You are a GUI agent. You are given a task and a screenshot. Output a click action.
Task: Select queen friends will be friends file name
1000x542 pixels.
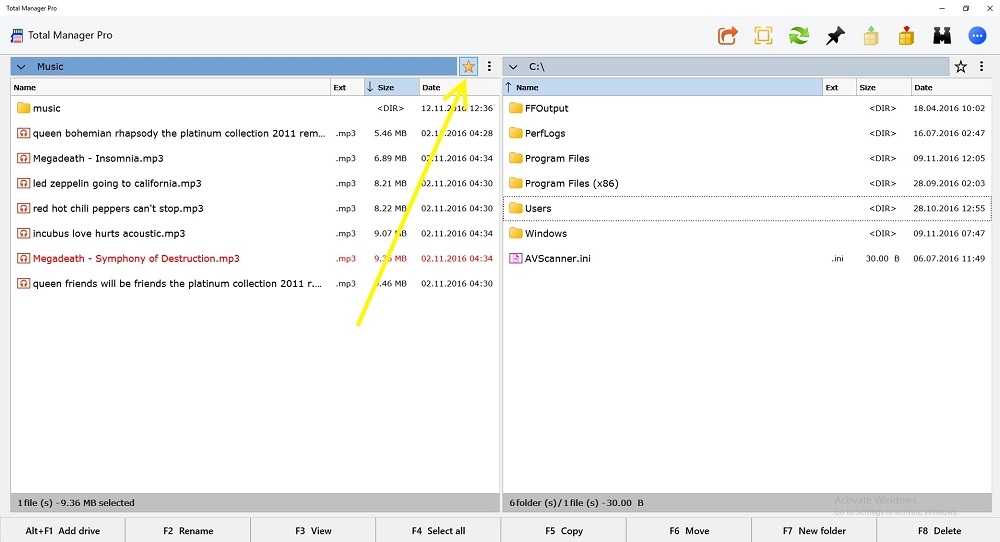(x=177, y=283)
